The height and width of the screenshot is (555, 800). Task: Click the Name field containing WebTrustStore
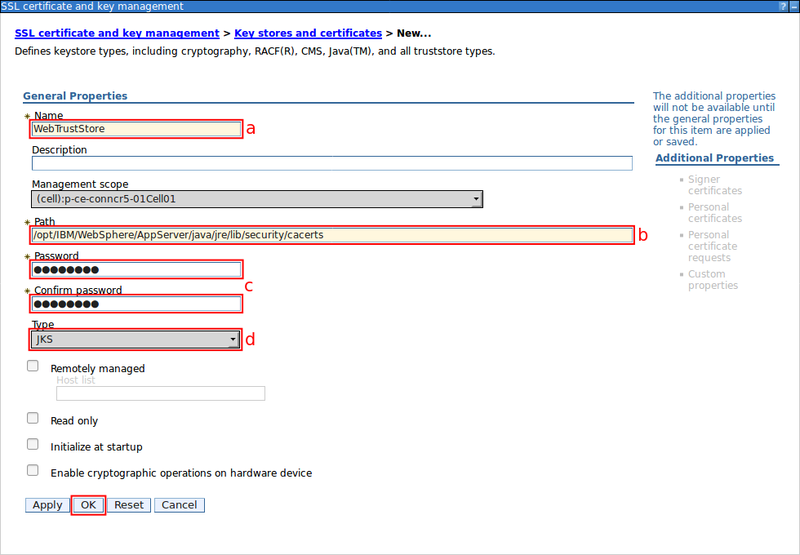coord(136,129)
